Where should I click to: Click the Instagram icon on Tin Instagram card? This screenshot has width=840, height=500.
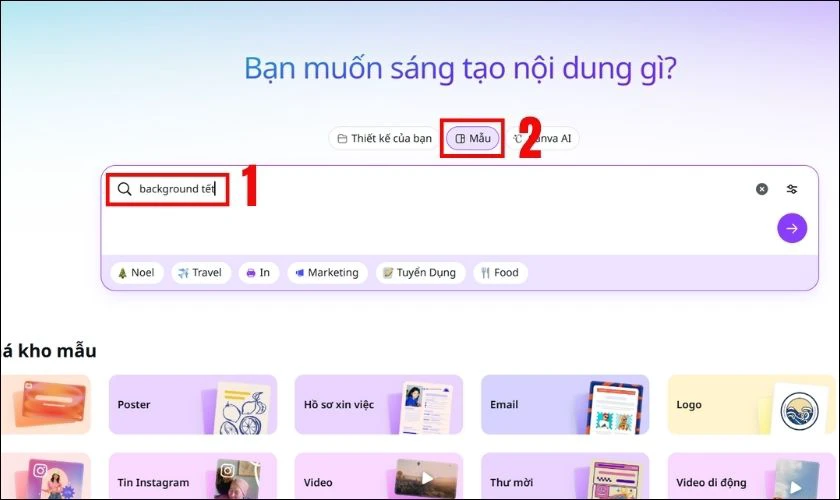coord(228,471)
